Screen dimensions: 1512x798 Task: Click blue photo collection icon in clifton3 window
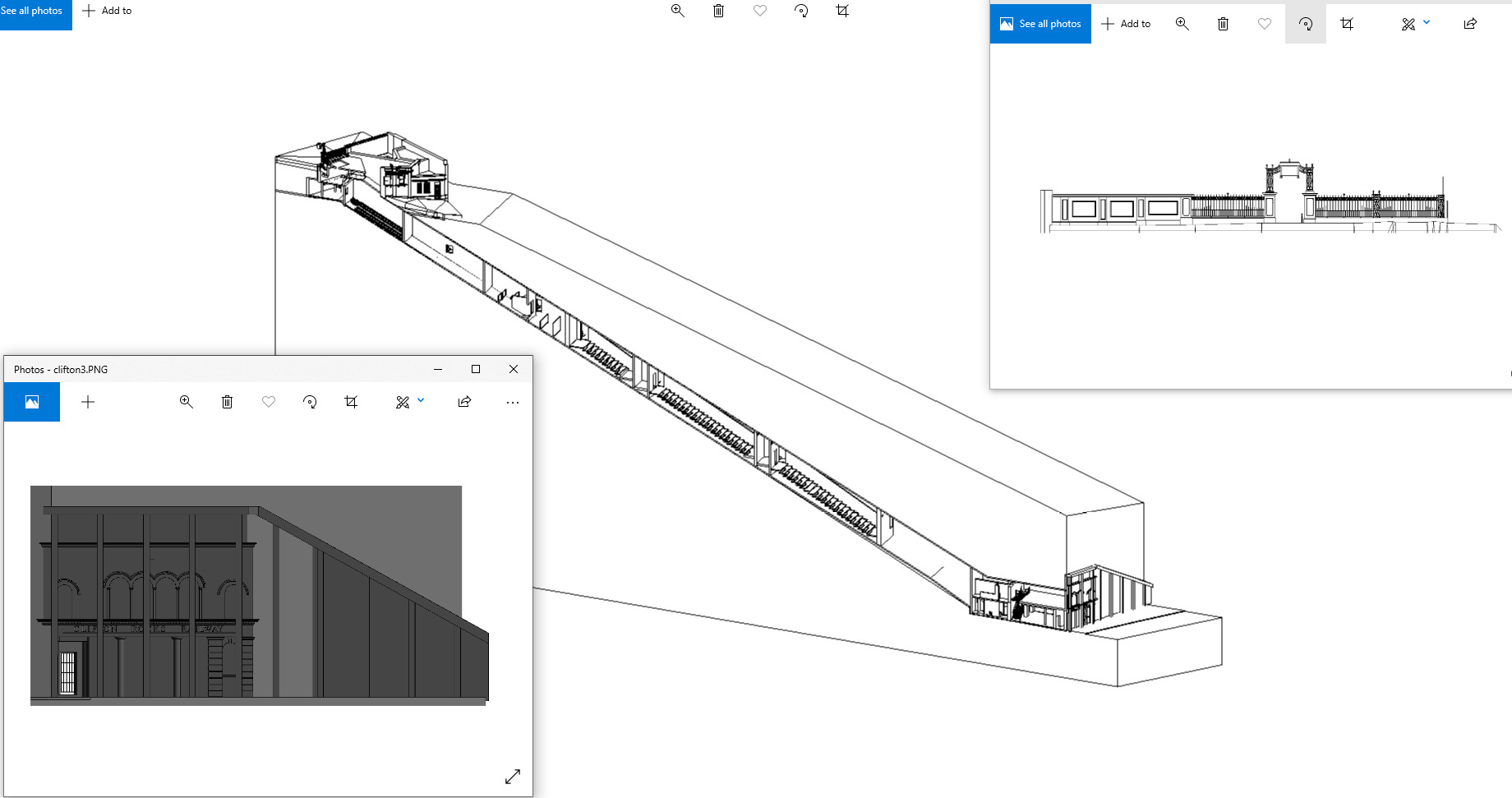point(32,402)
